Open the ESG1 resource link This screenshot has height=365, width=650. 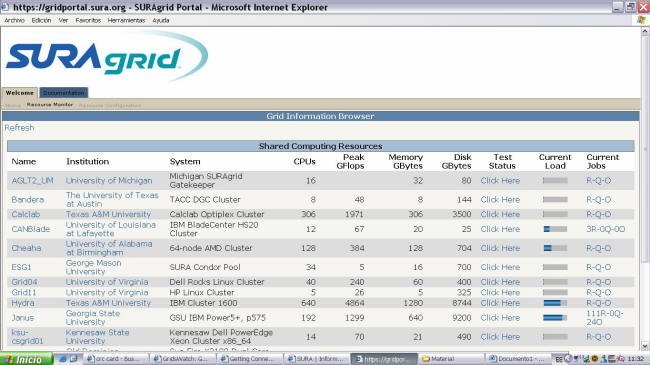pyautogui.click(x=21, y=267)
